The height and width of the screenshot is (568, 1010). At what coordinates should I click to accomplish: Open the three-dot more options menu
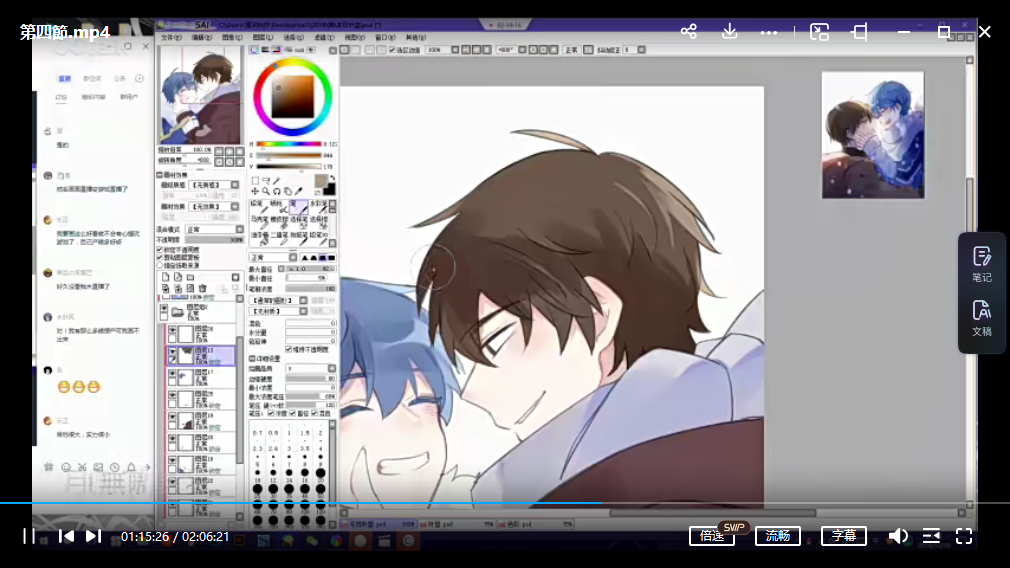[x=768, y=32]
